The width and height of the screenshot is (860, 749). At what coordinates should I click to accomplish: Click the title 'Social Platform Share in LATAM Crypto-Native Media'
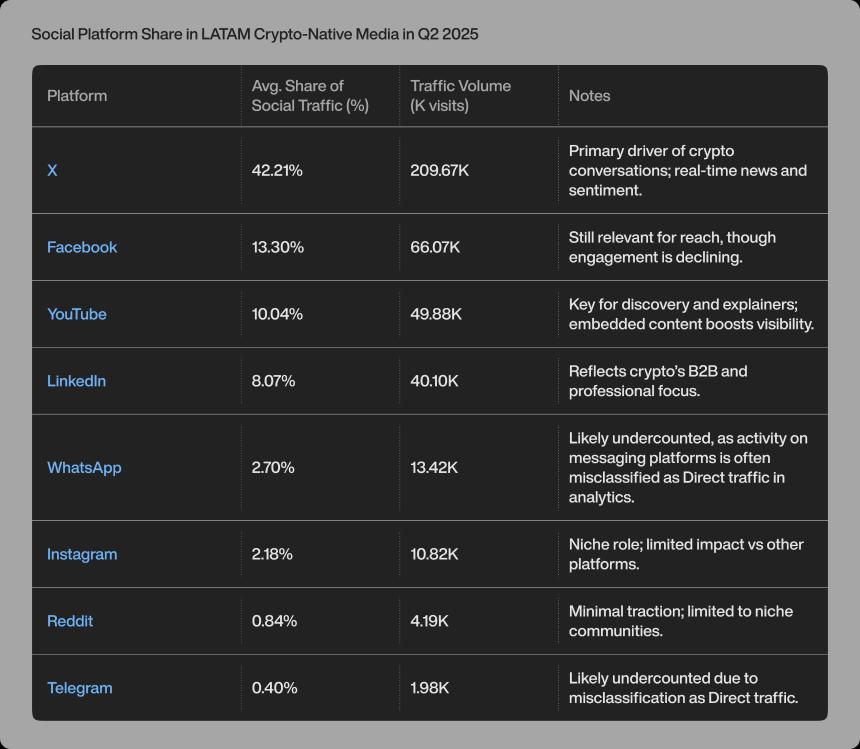[255, 34]
